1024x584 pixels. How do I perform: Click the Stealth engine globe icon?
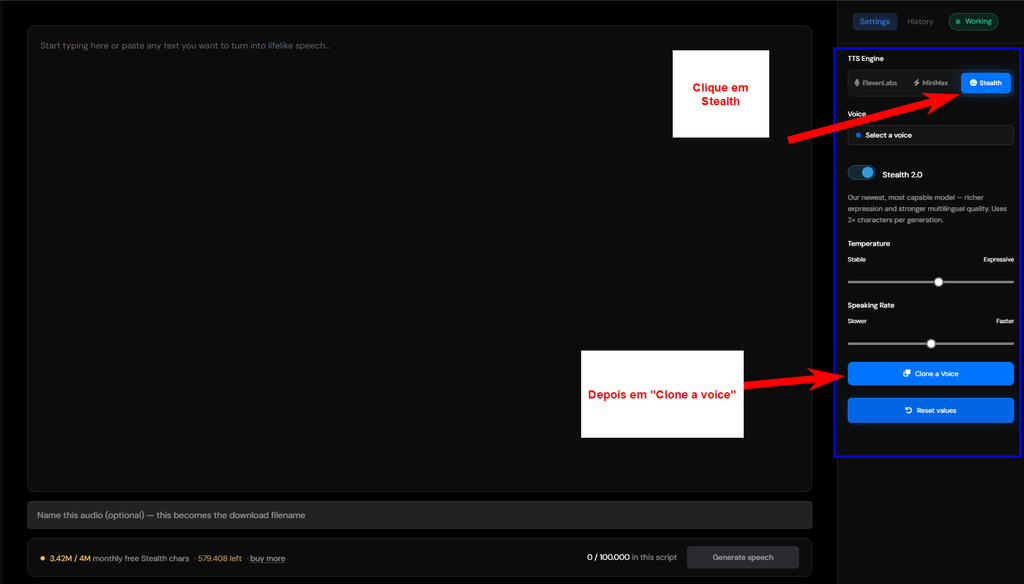click(x=973, y=83)
